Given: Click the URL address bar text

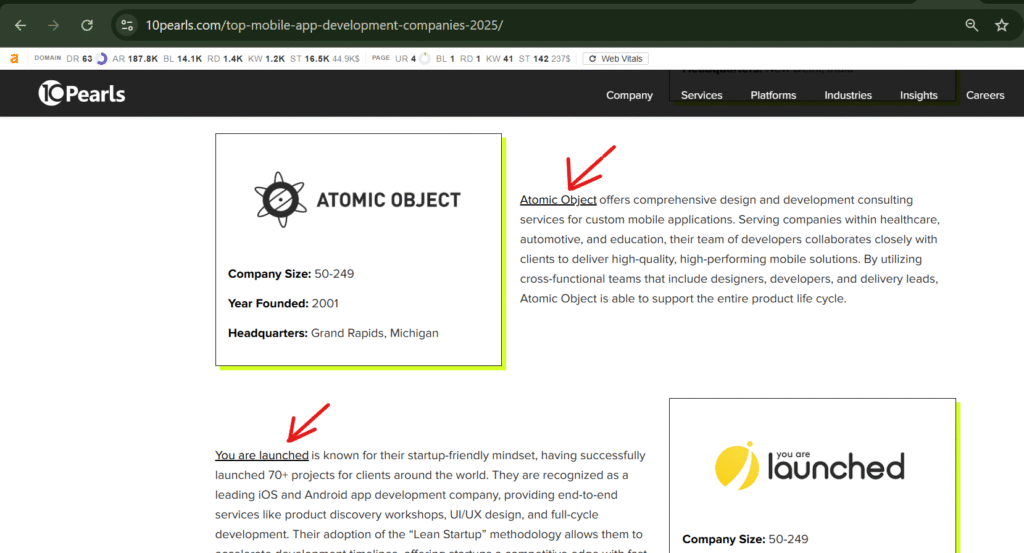Looking at the screenshot, I should coord(325,25).
